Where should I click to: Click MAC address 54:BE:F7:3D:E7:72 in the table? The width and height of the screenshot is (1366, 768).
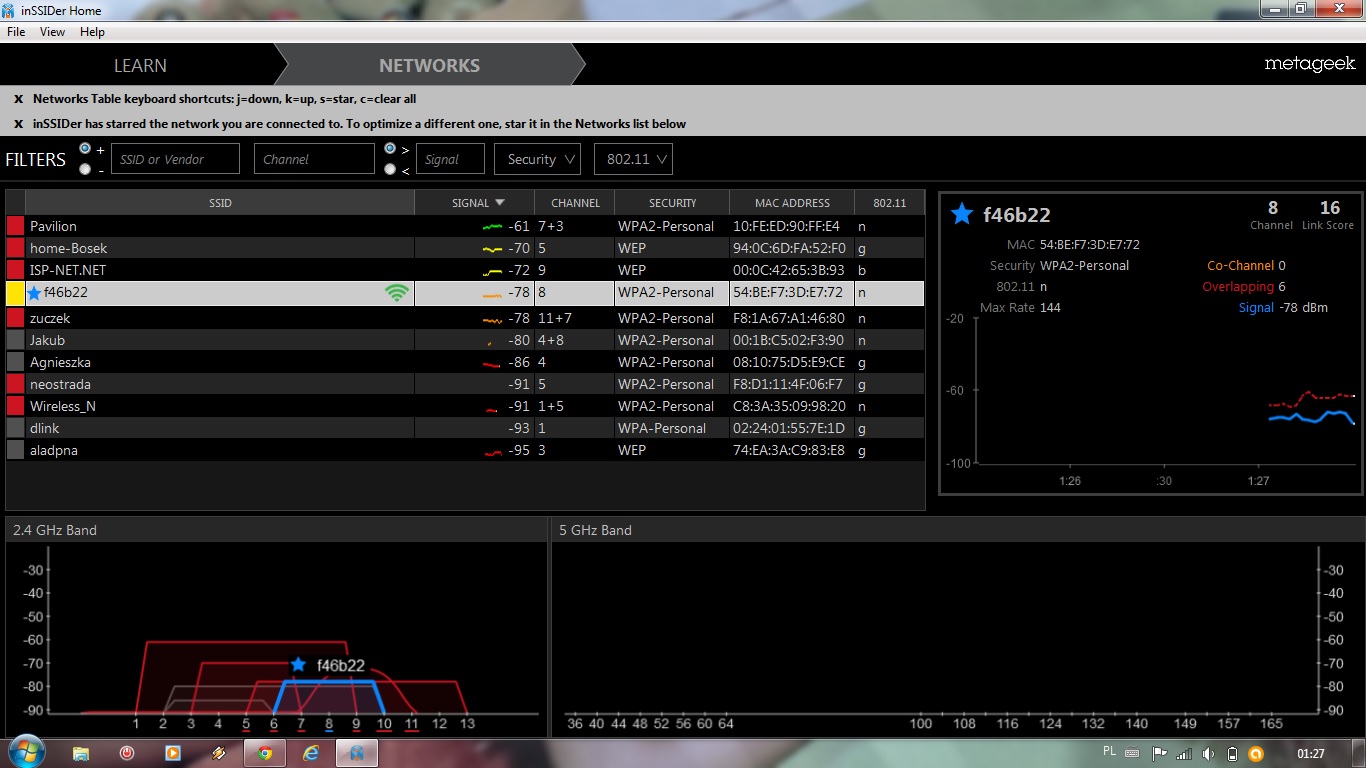pyautogui.click(x=788, y=293)
